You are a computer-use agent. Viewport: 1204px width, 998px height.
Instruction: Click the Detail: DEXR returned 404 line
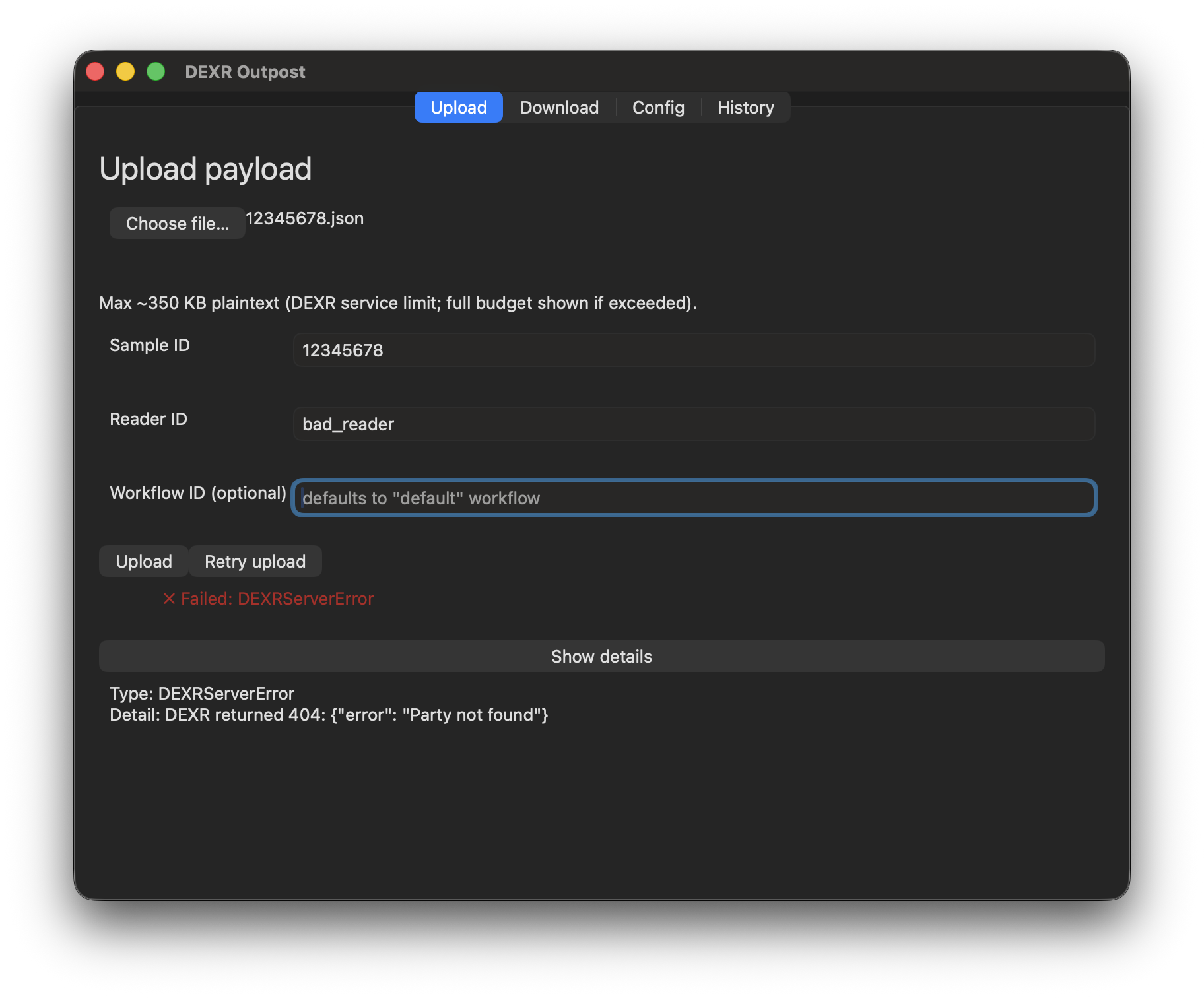329,715
